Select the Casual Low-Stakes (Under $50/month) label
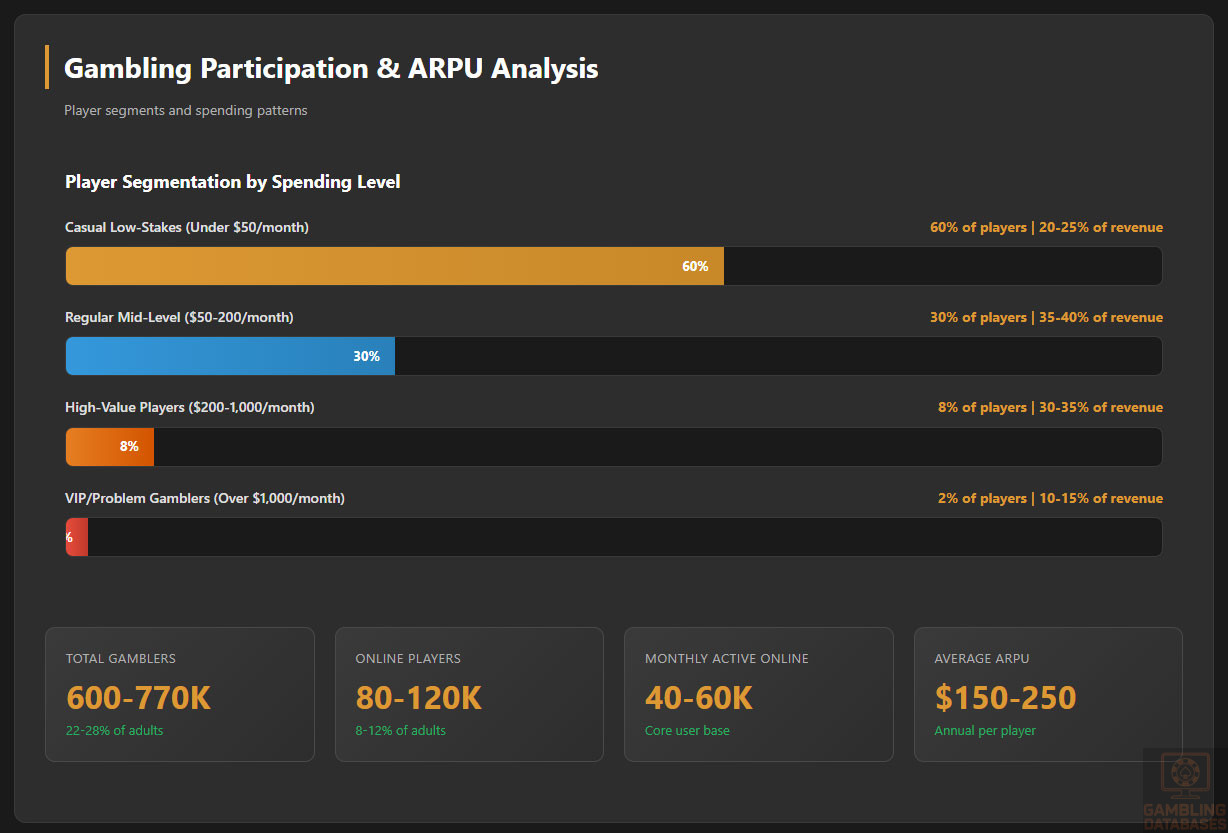The height and width of the screenshot is (833, 1228). point(186,227)
